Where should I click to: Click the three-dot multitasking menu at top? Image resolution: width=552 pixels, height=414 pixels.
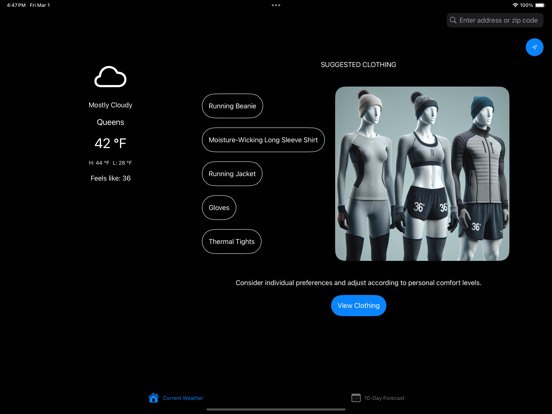[x=276, y=5]
